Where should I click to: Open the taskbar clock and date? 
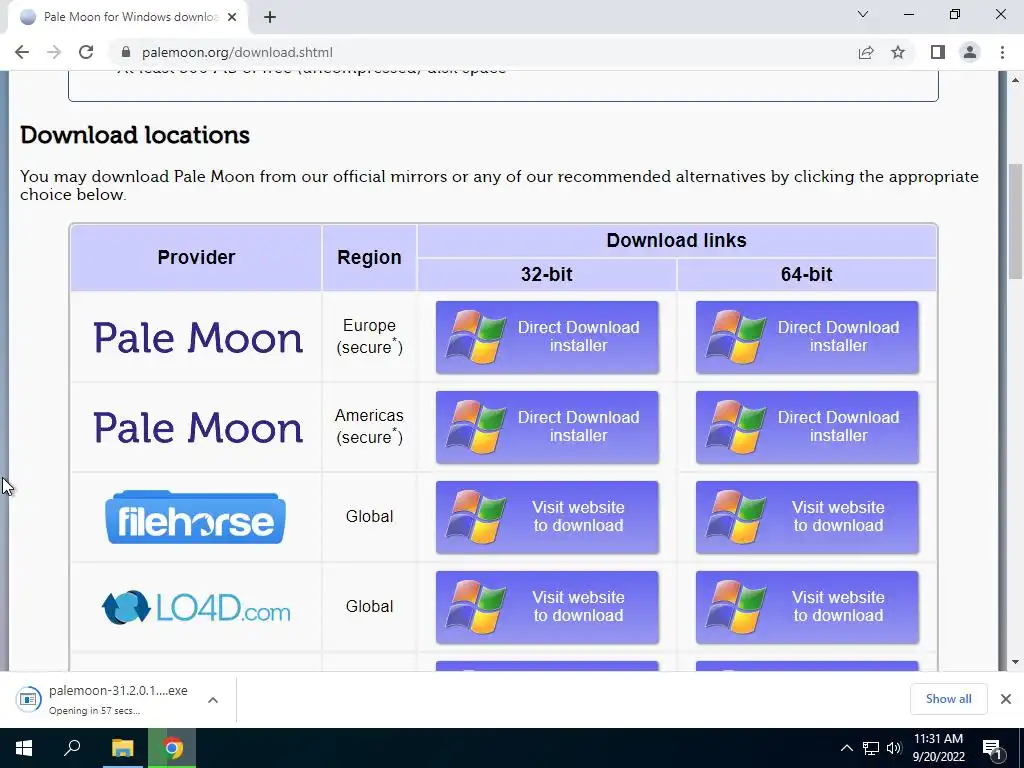[x=938, y=748]
